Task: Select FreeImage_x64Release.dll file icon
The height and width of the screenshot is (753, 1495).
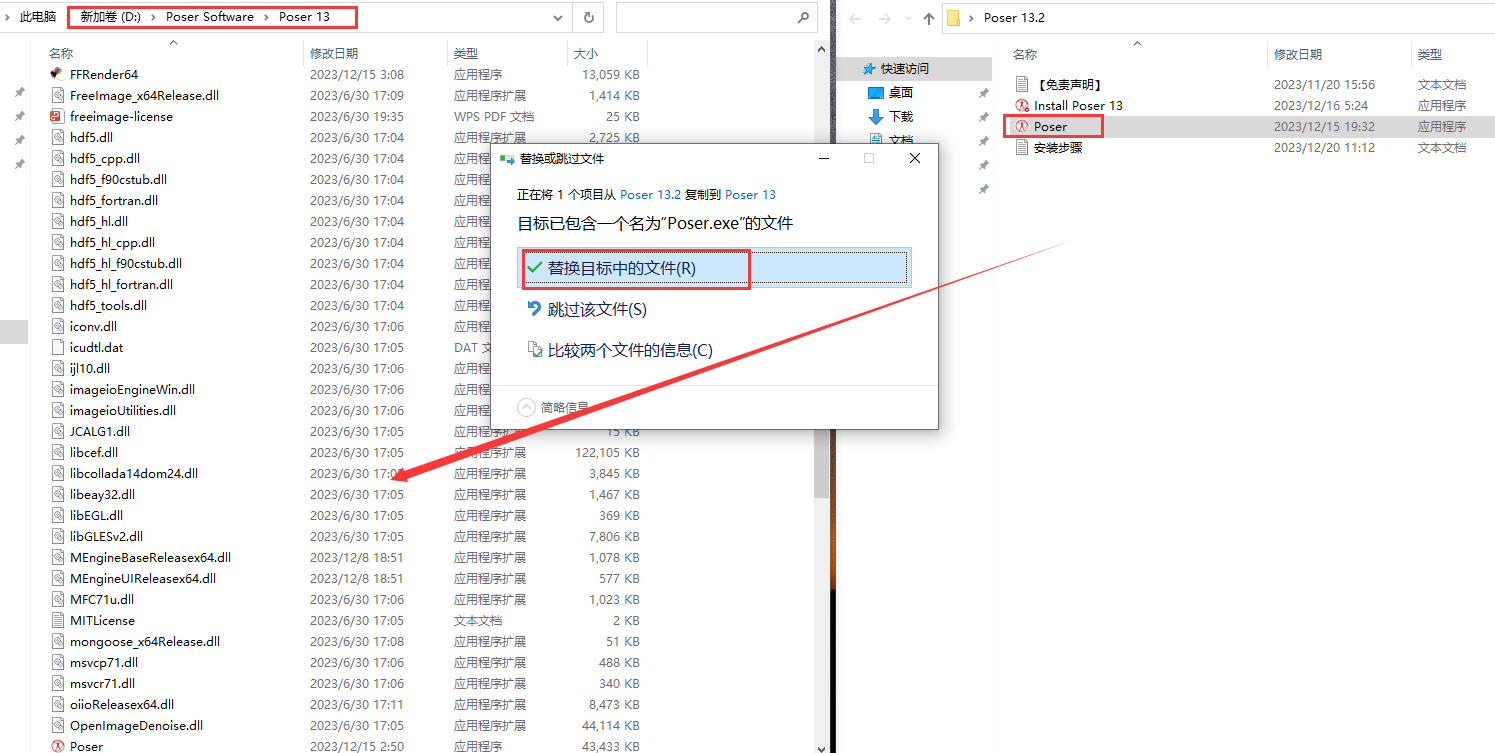Action: (57, 95)
